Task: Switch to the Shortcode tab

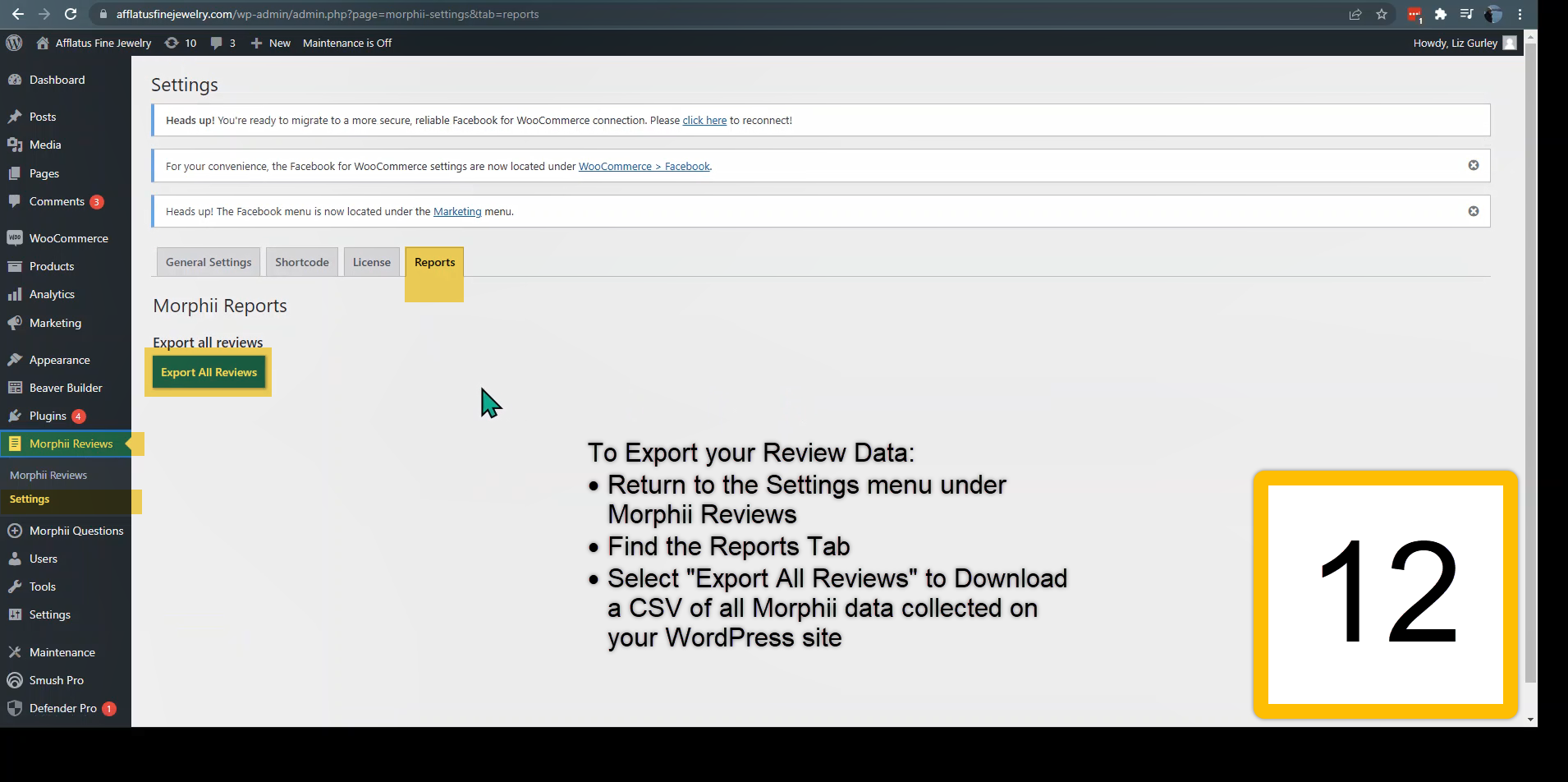Action: [x=302, y=262]
